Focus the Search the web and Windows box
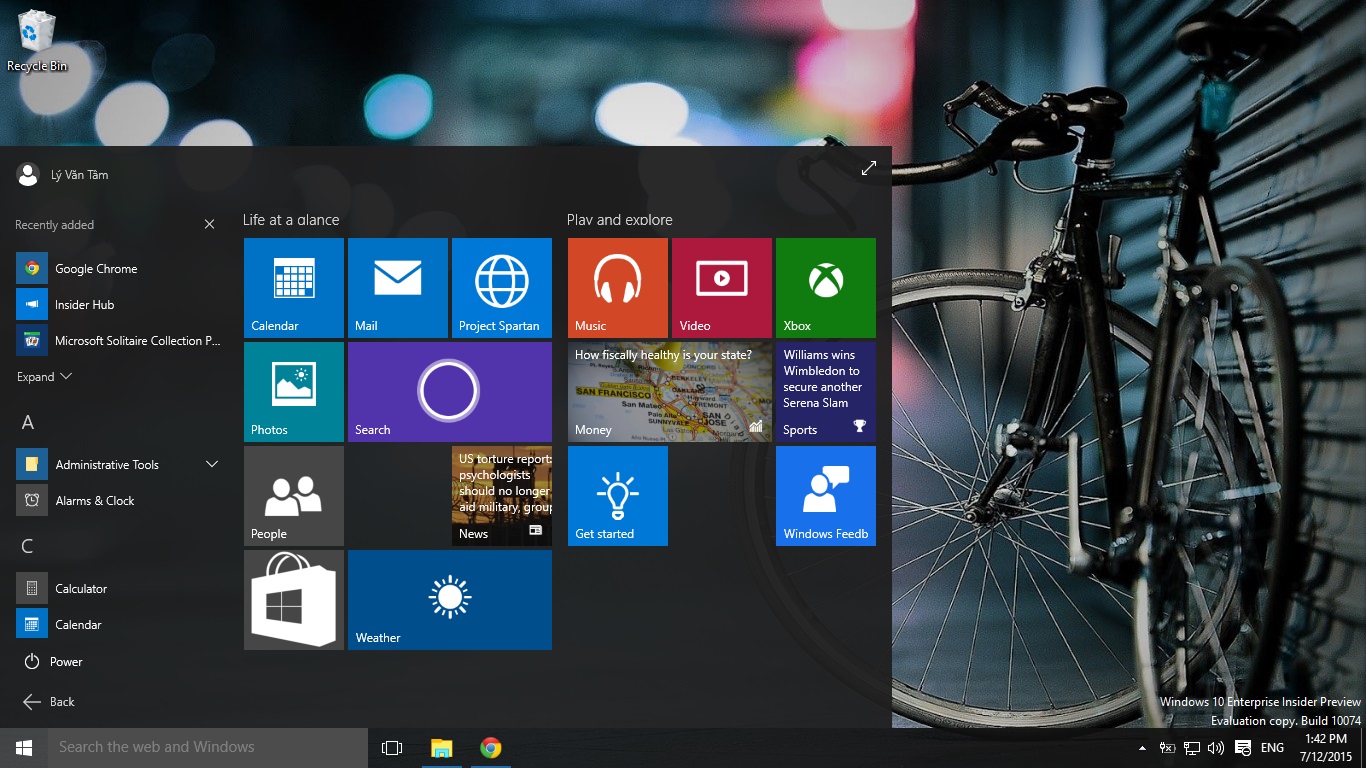This screenshot has height=768, width=1366. point(208,748)
